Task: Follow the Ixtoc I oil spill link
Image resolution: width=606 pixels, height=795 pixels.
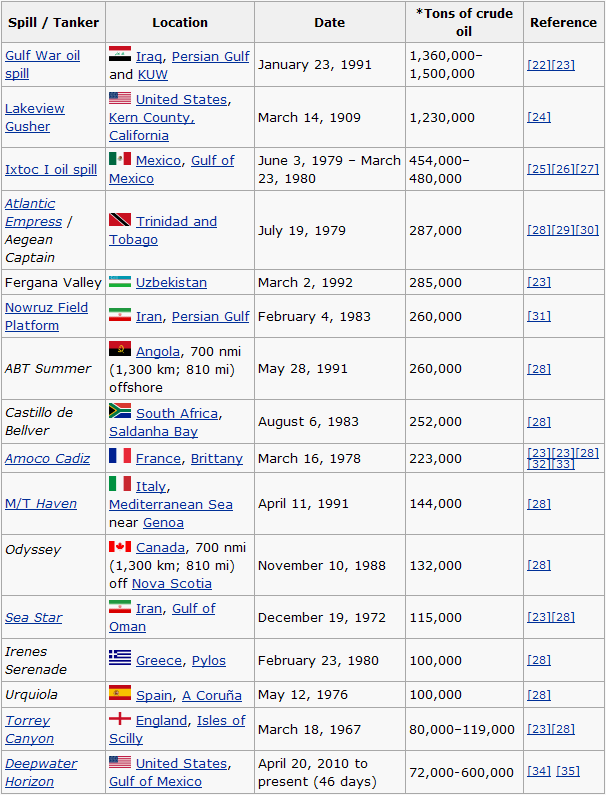Action: 51,169
